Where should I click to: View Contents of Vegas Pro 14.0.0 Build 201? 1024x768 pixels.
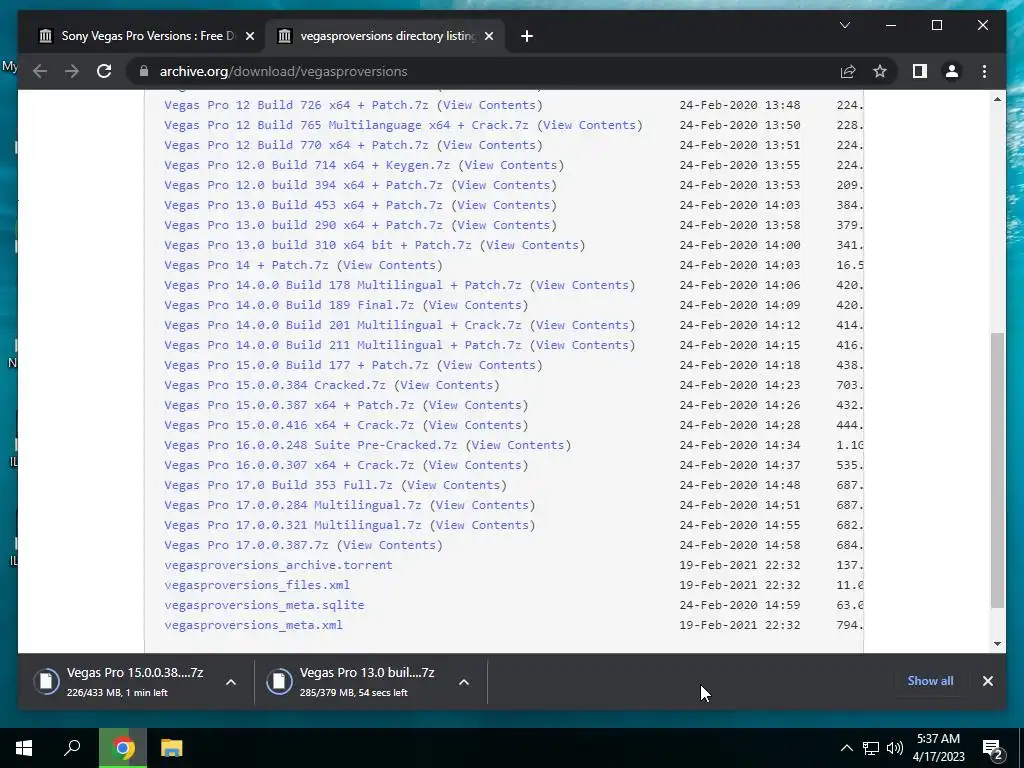click(x=583, y=325)
